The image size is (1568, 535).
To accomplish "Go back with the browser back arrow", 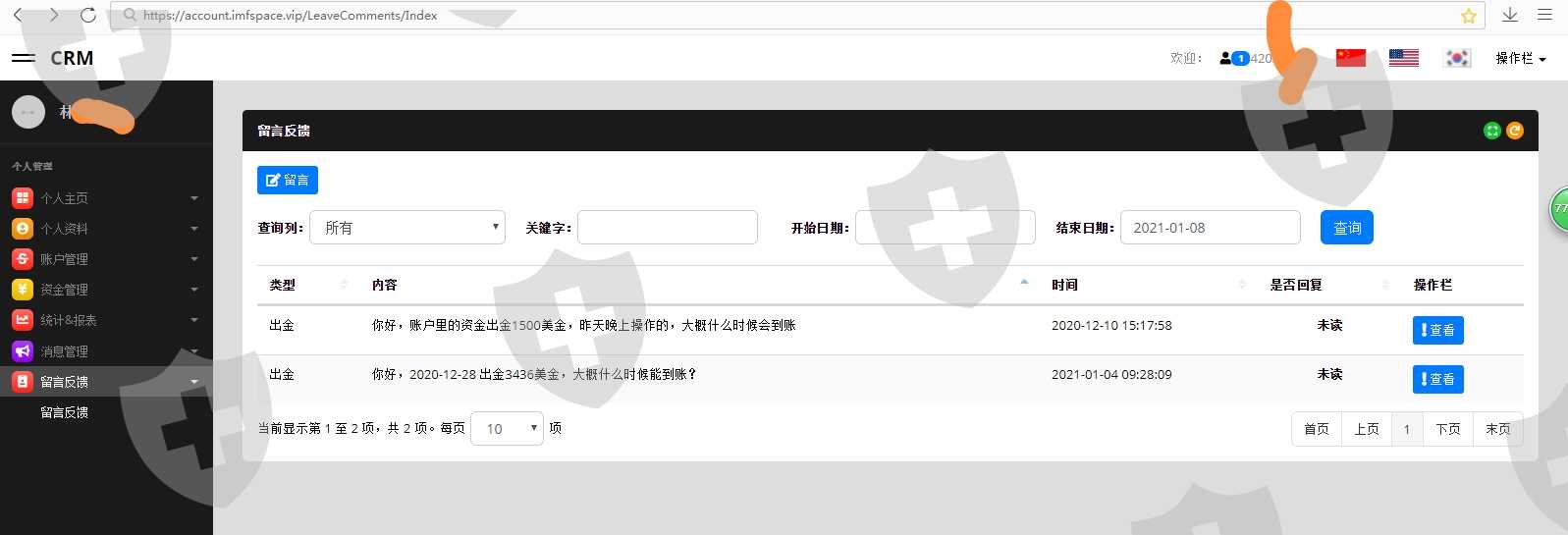I will point(18,15).
